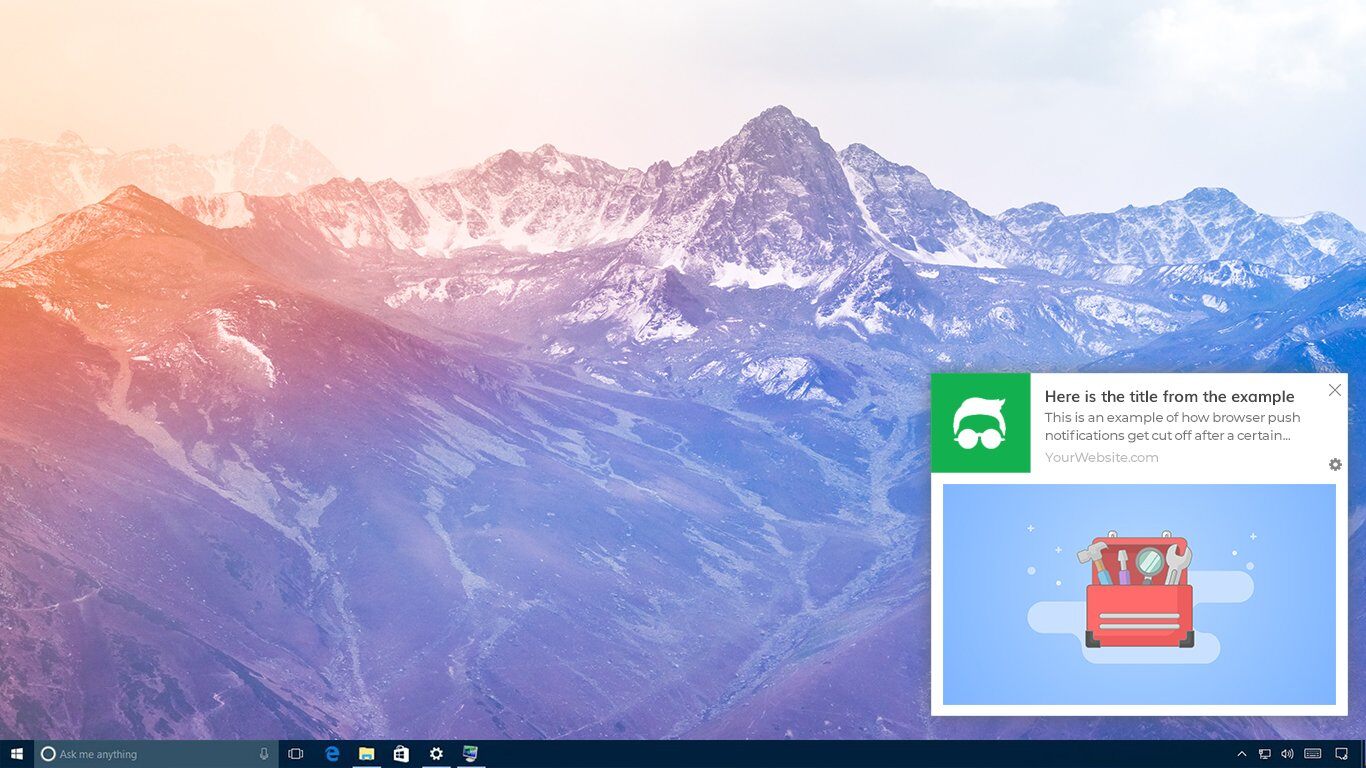Screen dimensions: 1366x768
Task: Open the Start menu
Action: tap(15, 754)
